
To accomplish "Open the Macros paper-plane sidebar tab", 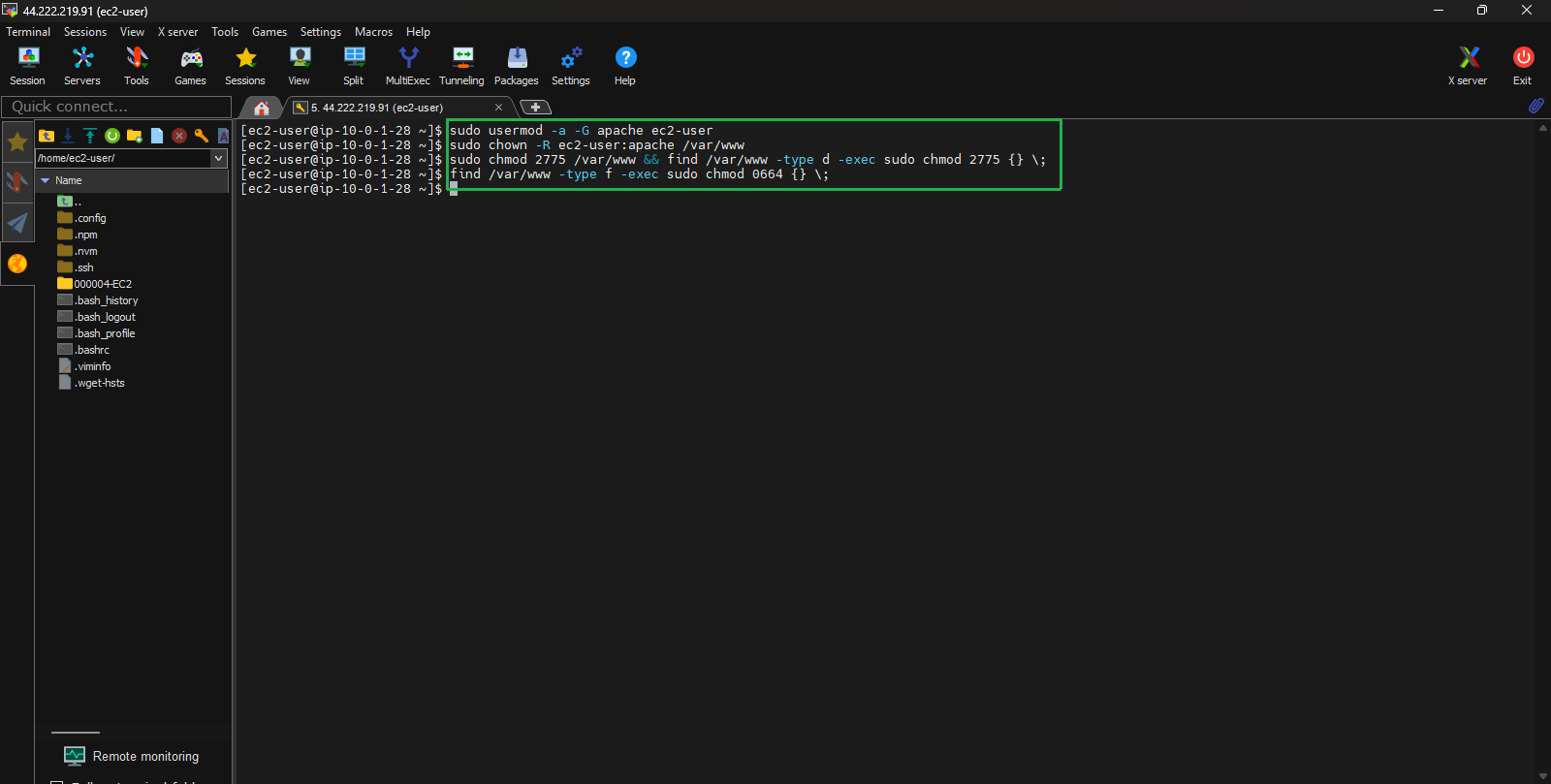I will (17, 223).
